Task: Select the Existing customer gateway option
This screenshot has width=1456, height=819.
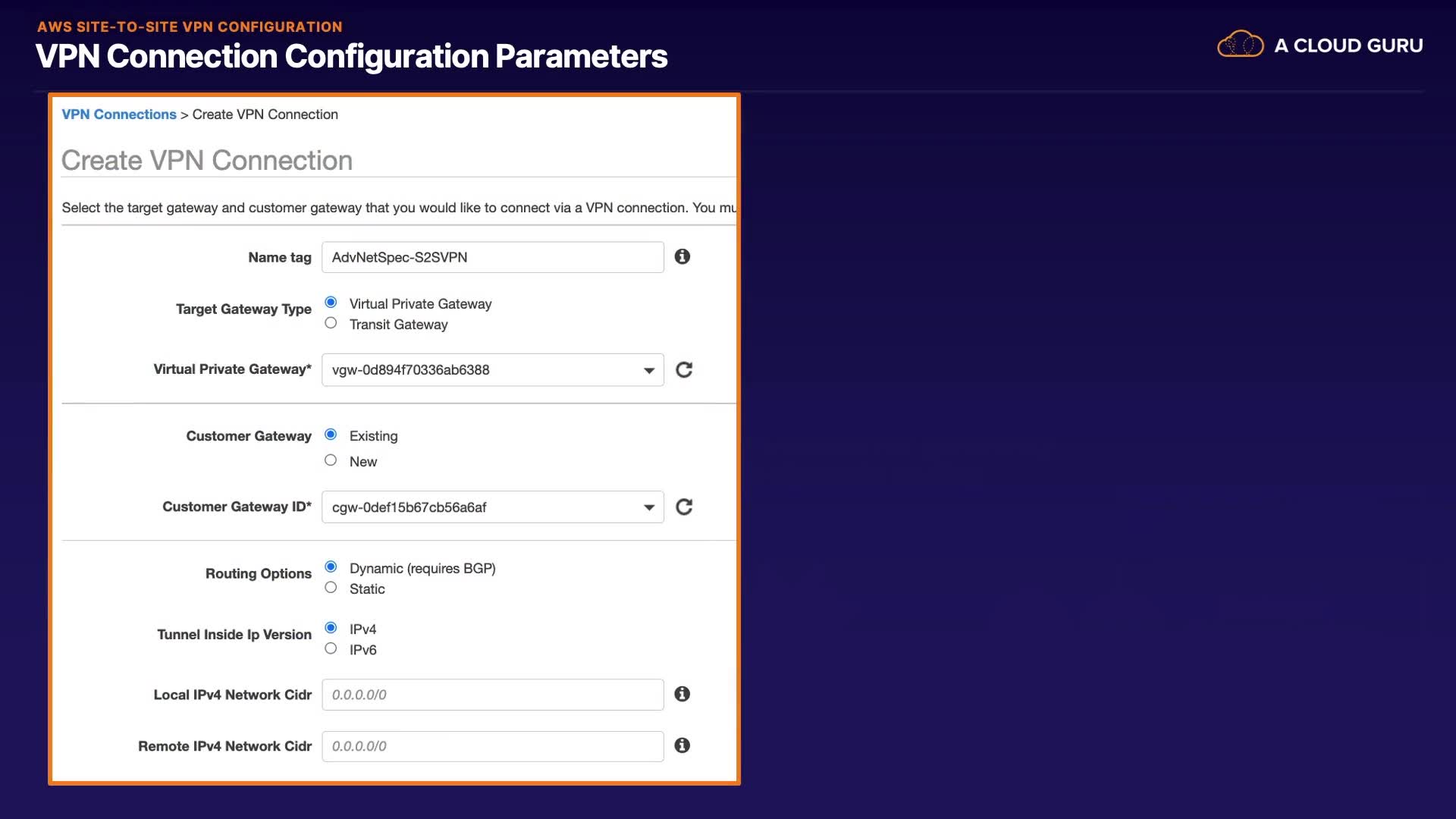Action: click(x=331, y=435)
